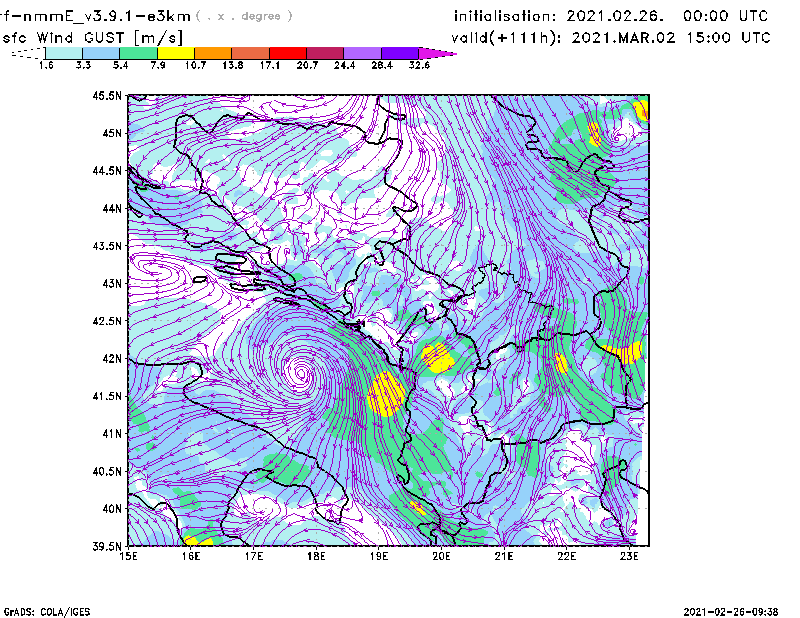Select the yellow 7.9–10.7 legend swatch

click(x=176, y=53)
